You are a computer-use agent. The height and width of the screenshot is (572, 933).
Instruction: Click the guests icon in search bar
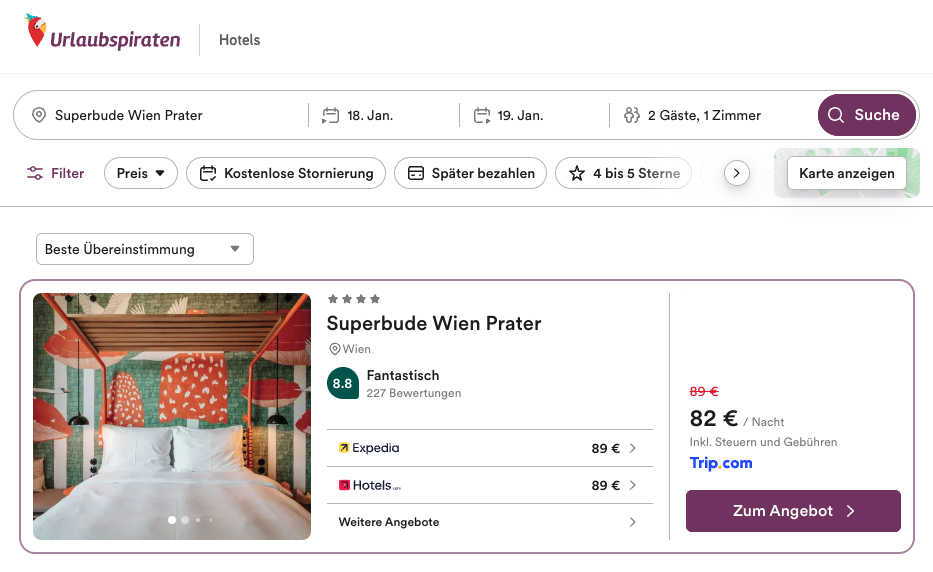[631, 115]
